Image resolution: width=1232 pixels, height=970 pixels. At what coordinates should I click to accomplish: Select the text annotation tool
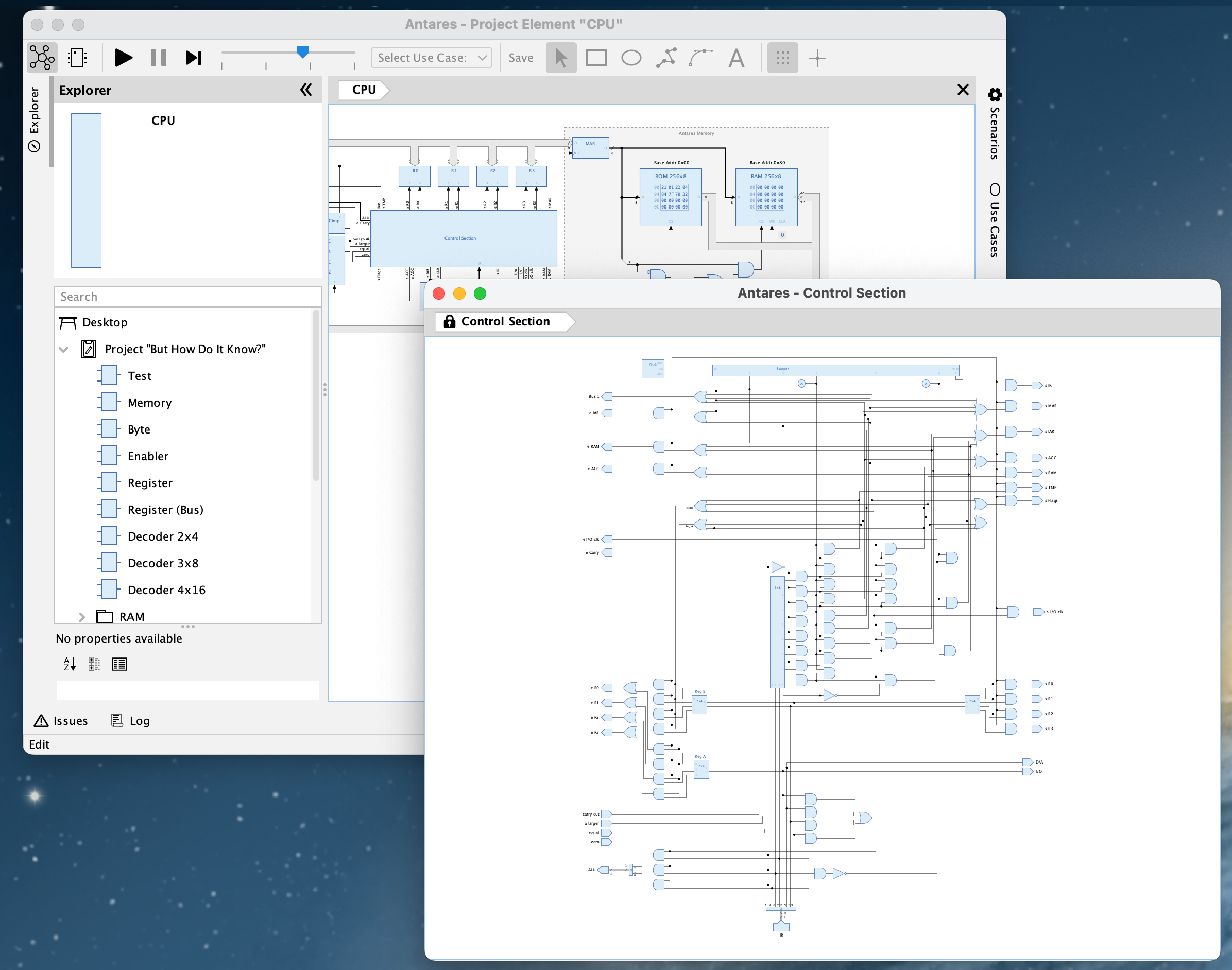pyautogui.click(x=736, y=57)
